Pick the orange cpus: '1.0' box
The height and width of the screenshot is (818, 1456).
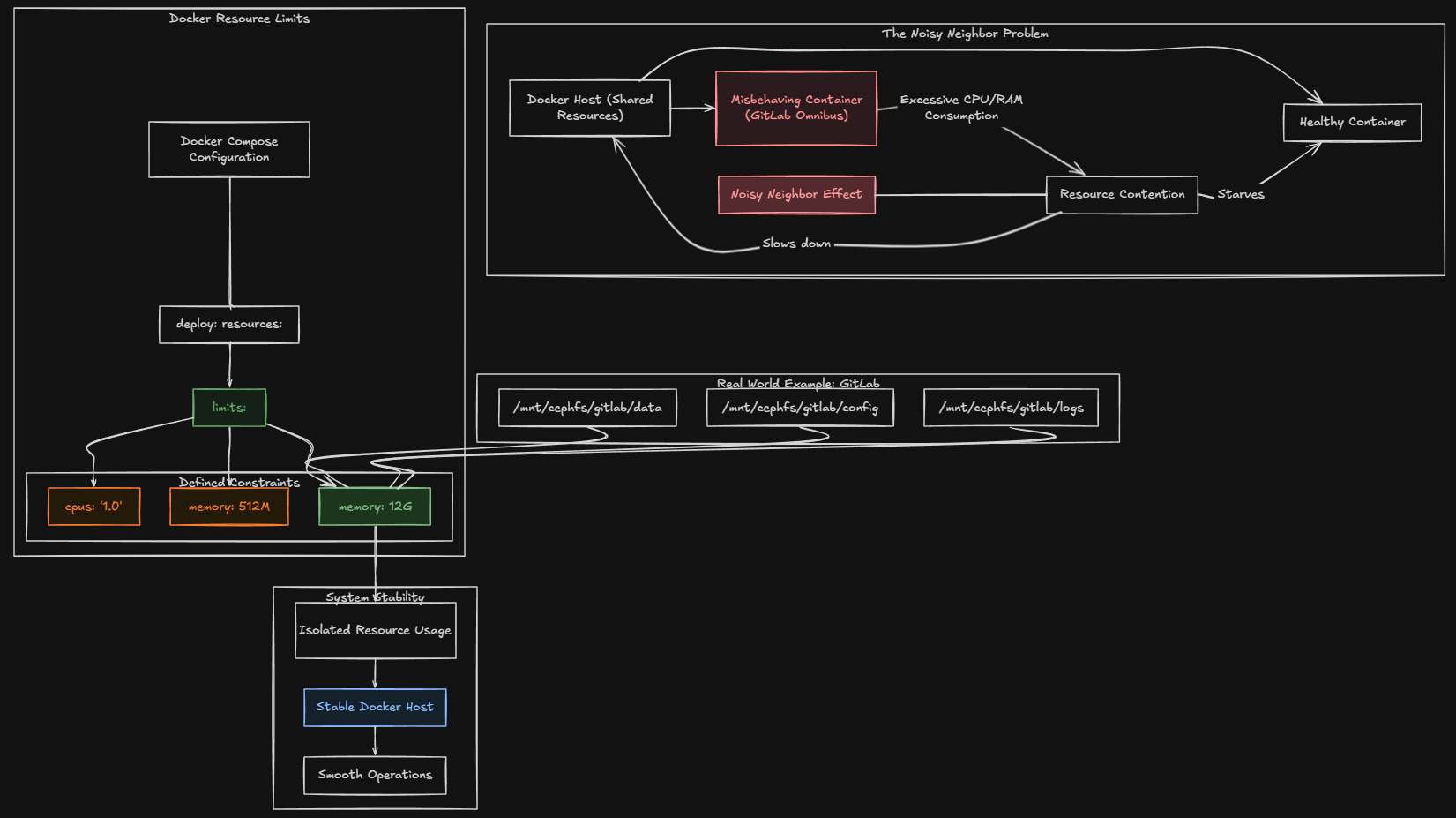(94, 507)
